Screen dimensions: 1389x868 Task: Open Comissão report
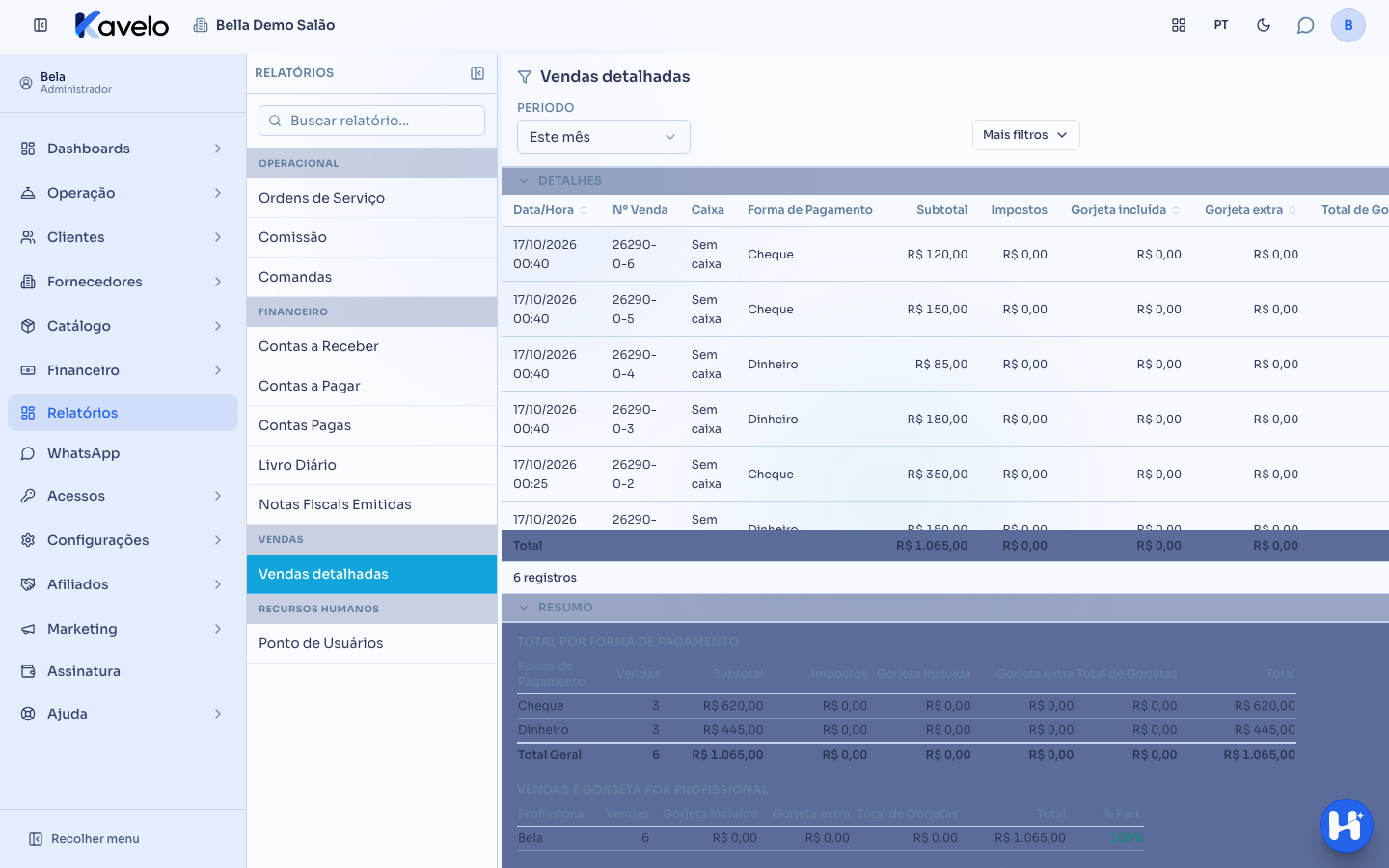[371, 237]
